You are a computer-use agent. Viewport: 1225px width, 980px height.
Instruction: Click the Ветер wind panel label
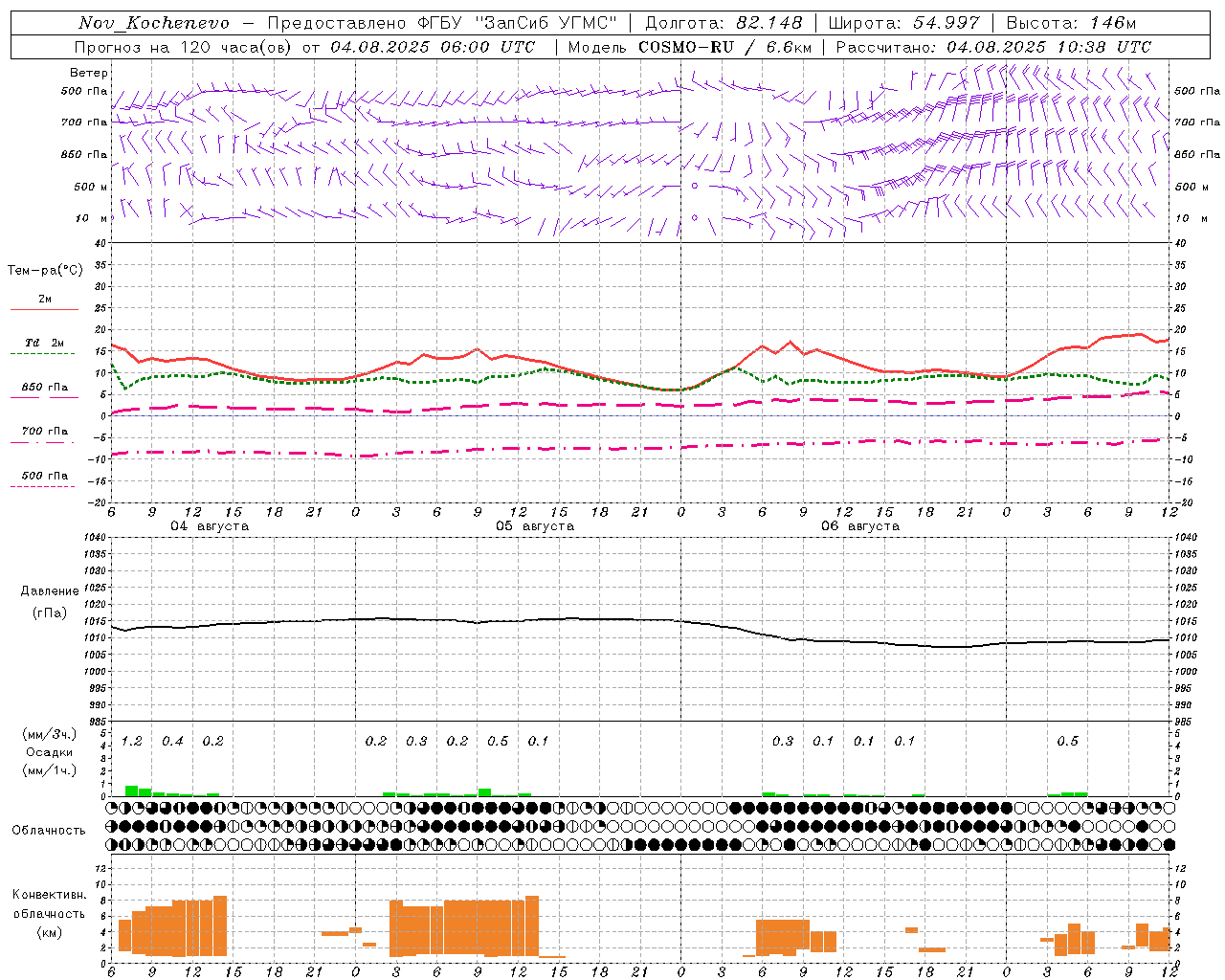pyautogui.click(x=89, y=73)
